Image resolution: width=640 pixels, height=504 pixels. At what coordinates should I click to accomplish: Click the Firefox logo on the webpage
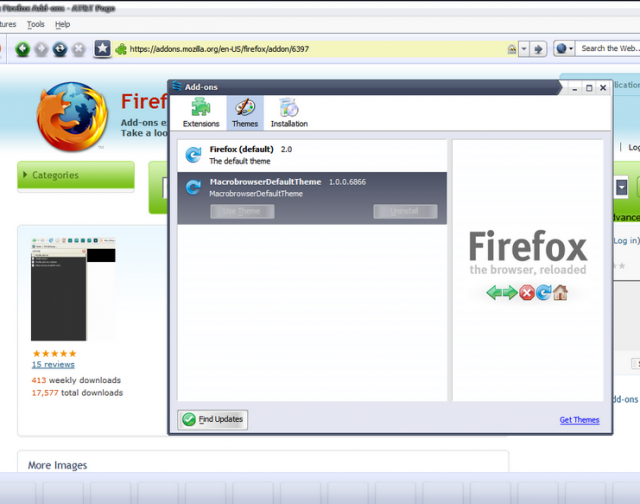72,117
